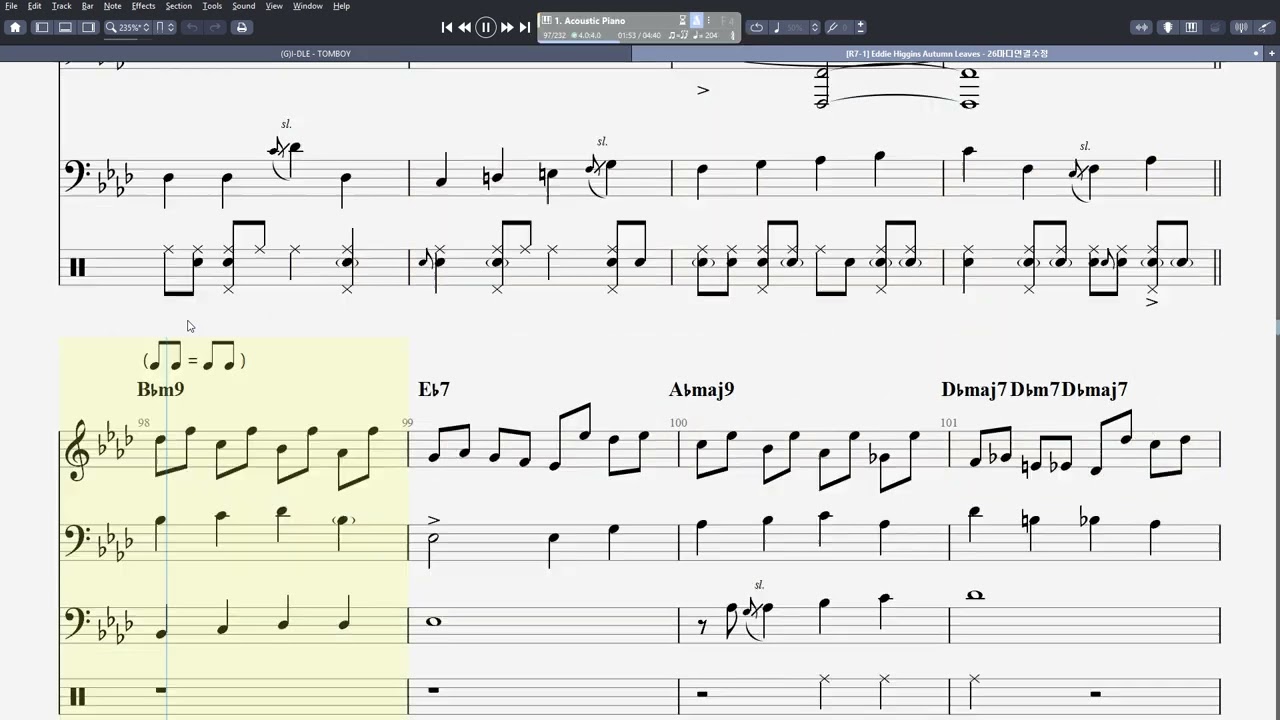Print the score
The width and height of the screenshot is (1280, 720).
coord(241,27)
